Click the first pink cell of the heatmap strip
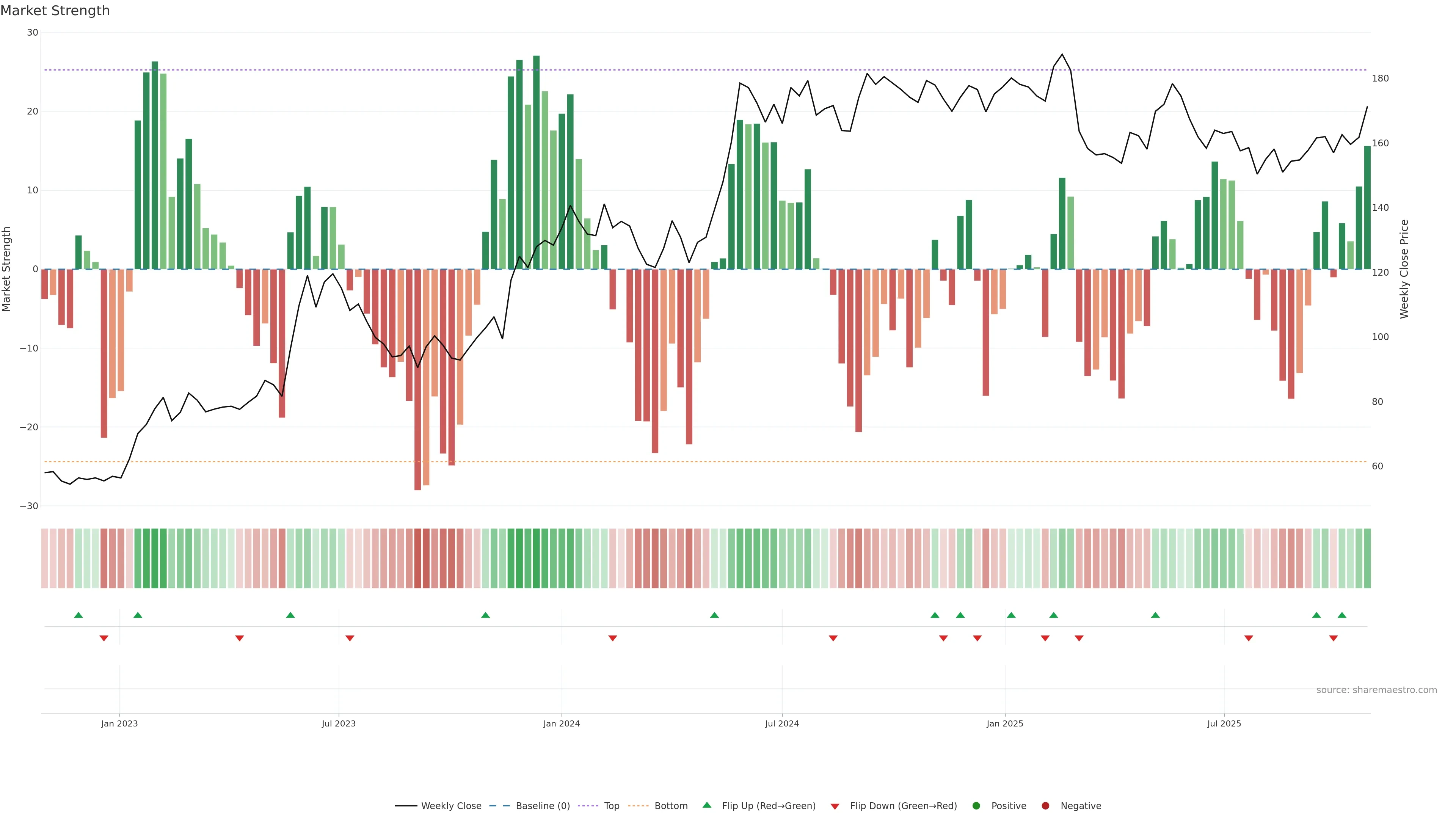The height and width of the screenshot is (819, 1456). (x=45, y=559)
